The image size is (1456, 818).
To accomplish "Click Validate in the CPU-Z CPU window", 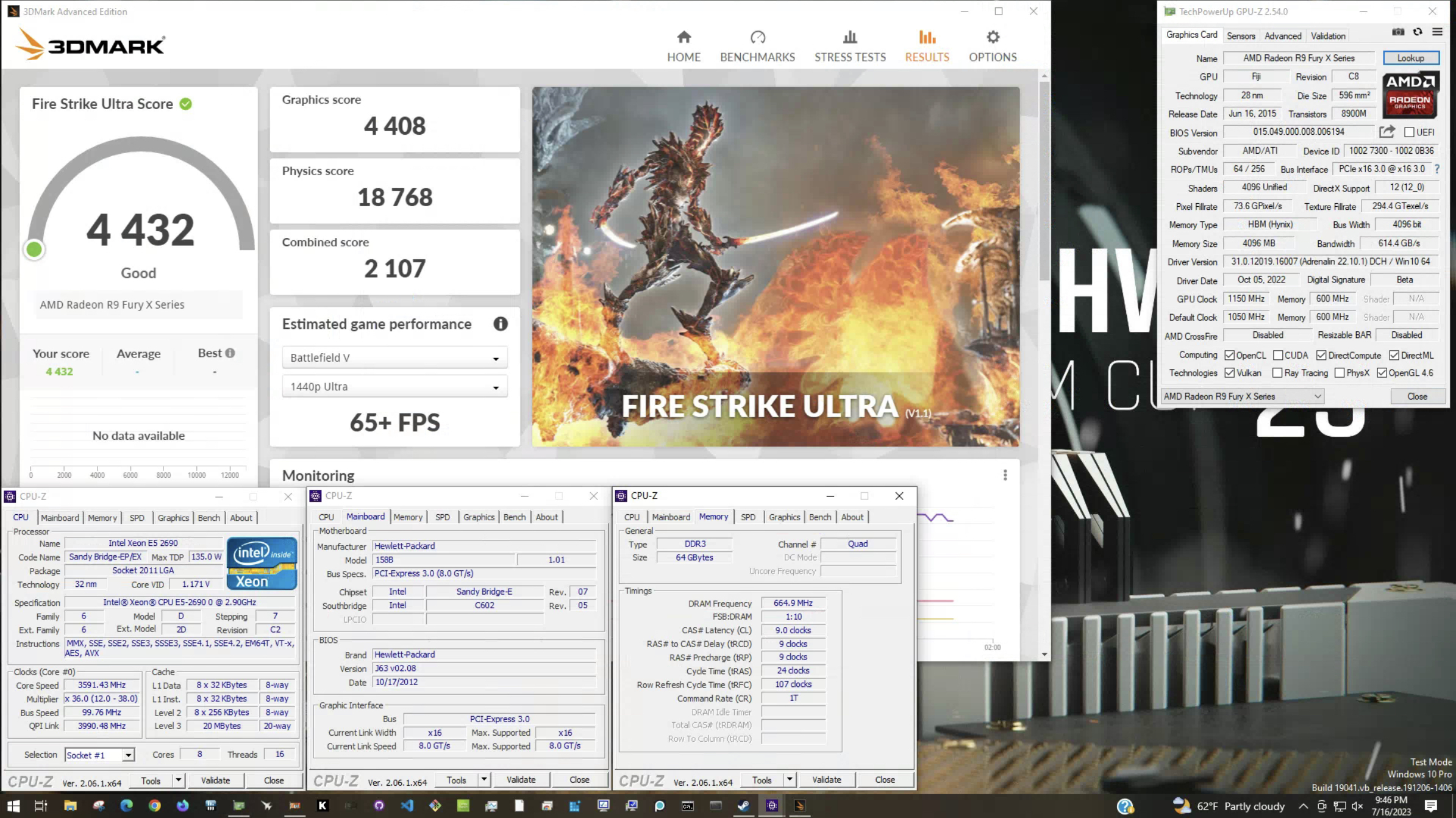I will pyautogui.click(x=215, y=780).
